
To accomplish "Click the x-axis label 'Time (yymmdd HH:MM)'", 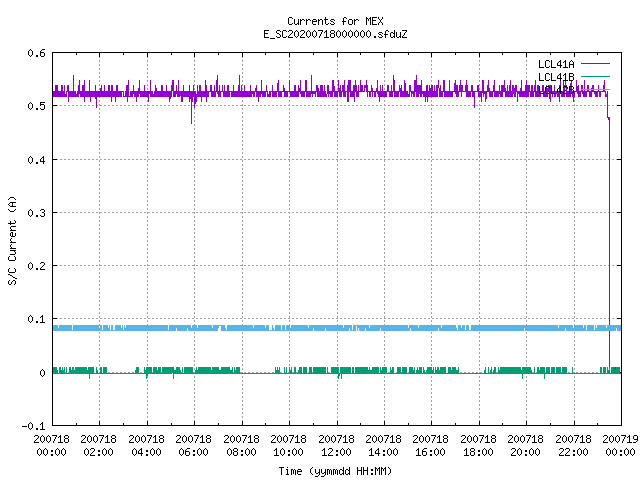I will click(335, 471).
